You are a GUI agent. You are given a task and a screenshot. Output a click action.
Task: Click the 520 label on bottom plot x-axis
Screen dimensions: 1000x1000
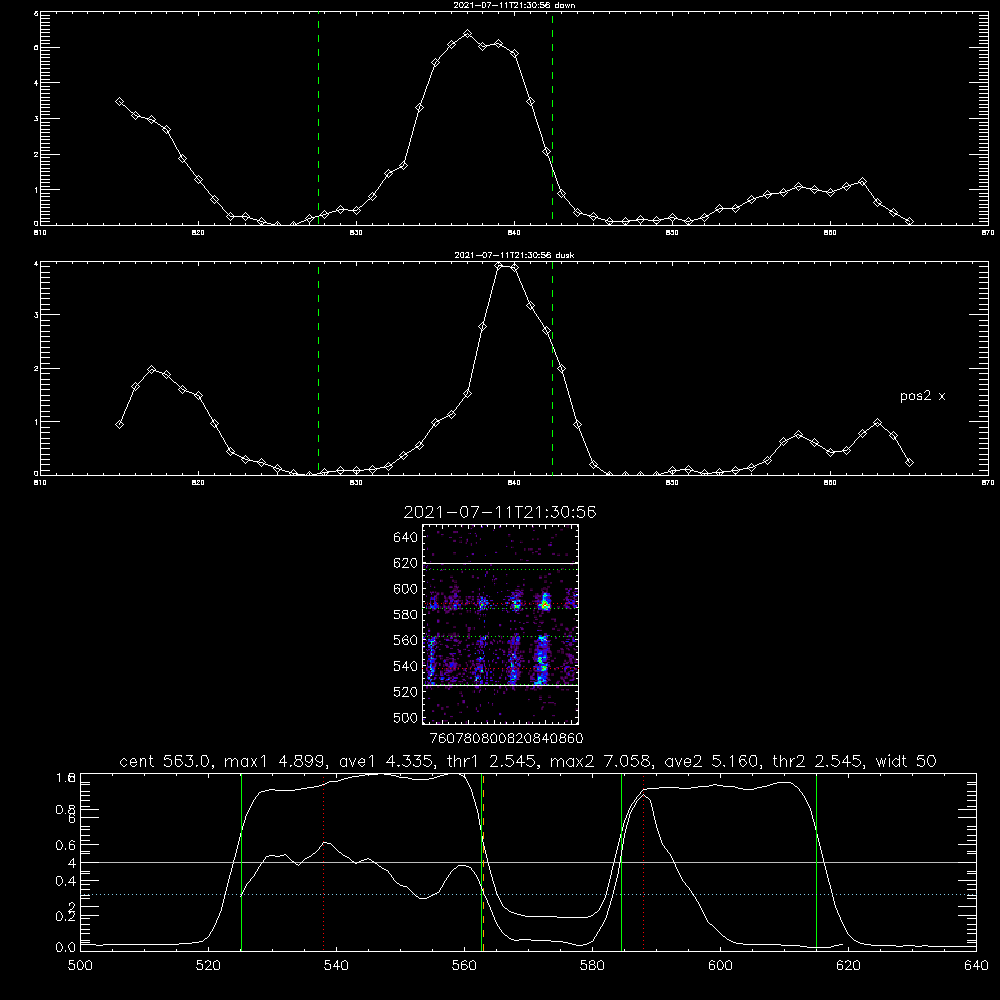(x=208, y=966)
